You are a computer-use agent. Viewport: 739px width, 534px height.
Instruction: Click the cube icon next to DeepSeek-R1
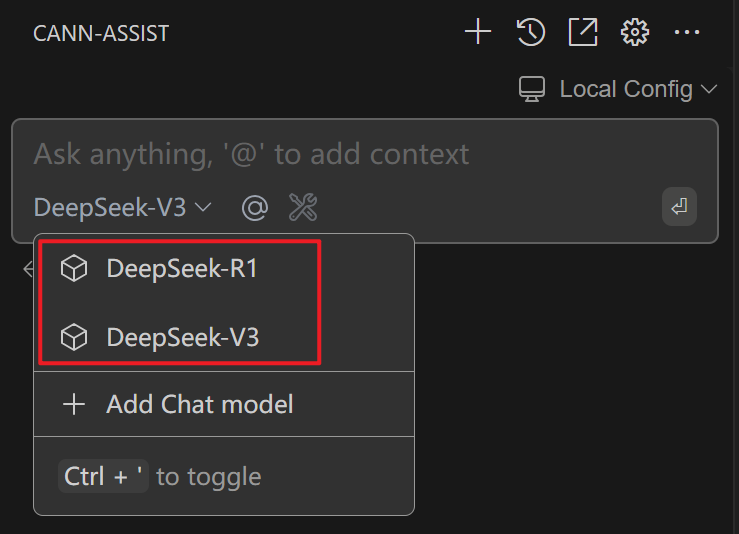point(74,269)
